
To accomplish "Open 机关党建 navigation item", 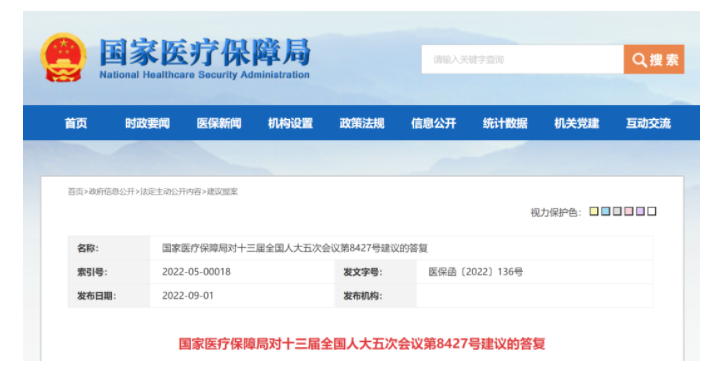I will 577,123.
